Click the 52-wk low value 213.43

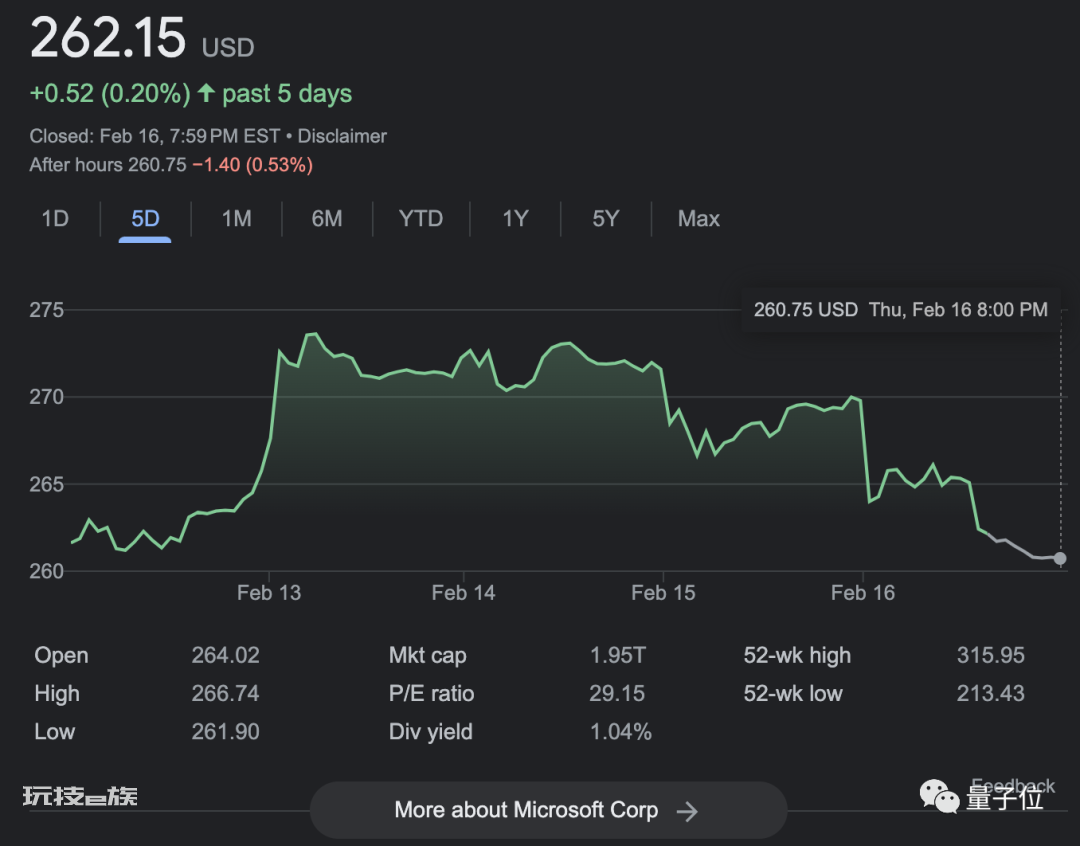[x=990, y=693]
